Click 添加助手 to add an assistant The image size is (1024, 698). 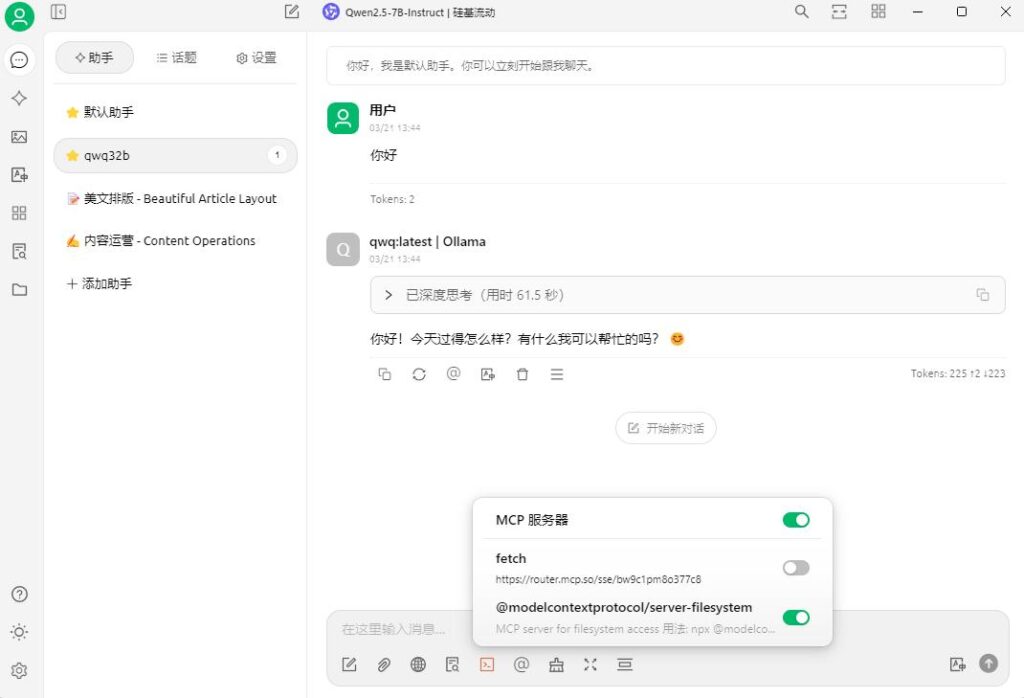(100, 283)
